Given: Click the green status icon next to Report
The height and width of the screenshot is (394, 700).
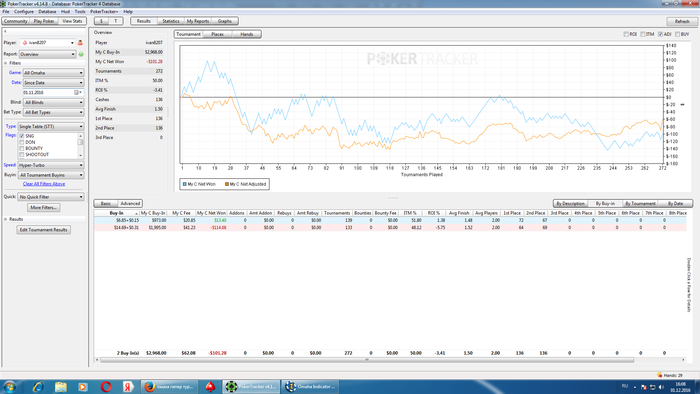Looking at the screenshot, I should click(x=81, y=54).
